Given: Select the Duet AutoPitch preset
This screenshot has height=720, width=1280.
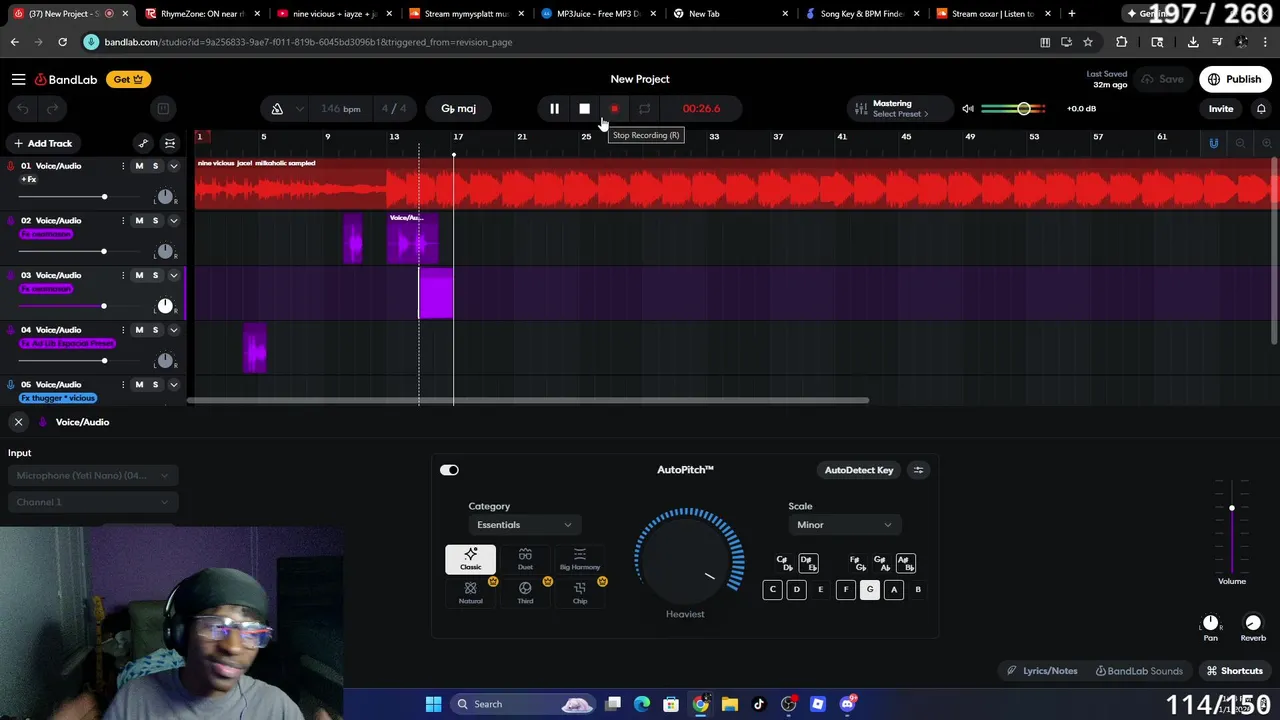Looking at the screenshot, I should (x=525, y=559).
